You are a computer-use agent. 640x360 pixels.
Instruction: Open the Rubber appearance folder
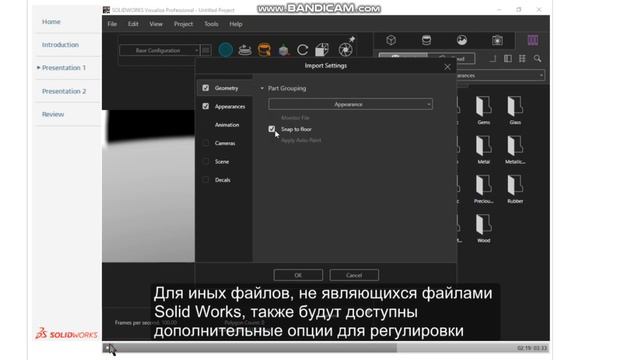515,189
